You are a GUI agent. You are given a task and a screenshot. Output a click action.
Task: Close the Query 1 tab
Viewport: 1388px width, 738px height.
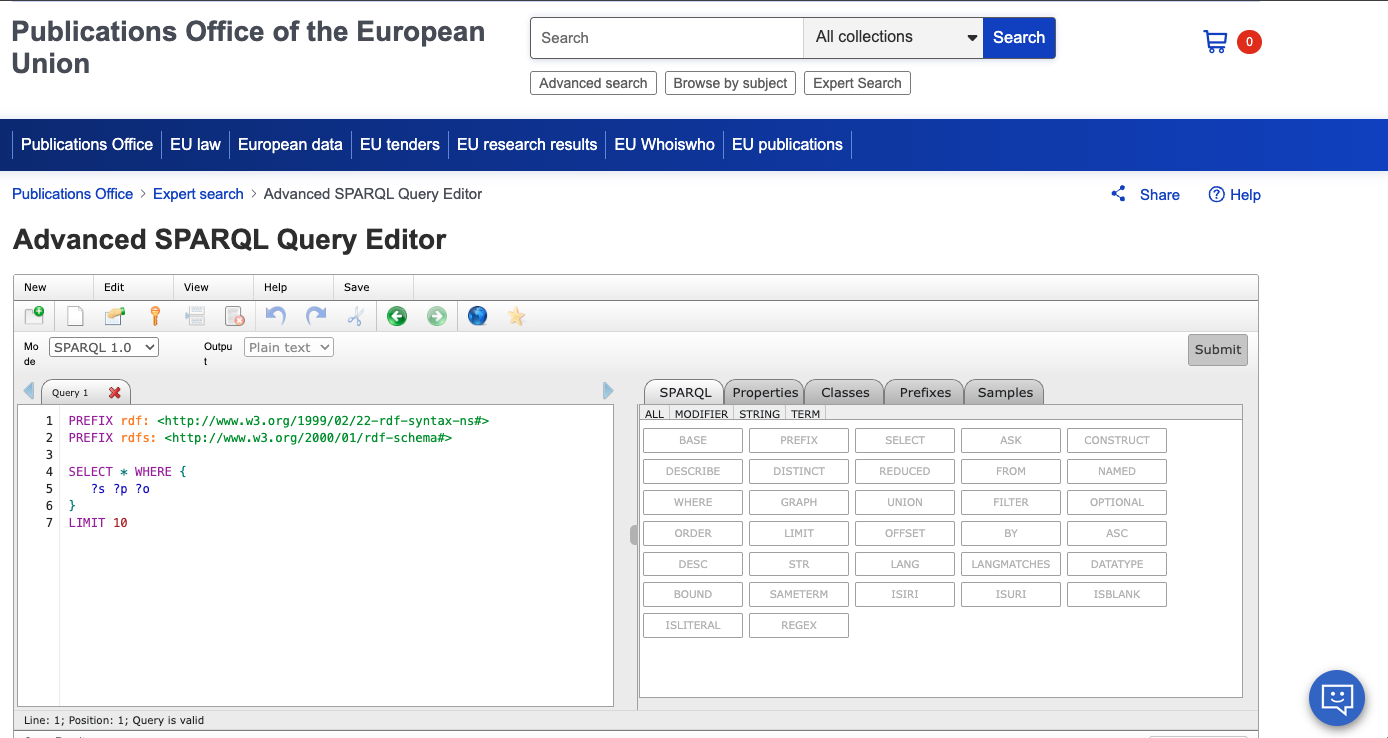pos(115,393)
